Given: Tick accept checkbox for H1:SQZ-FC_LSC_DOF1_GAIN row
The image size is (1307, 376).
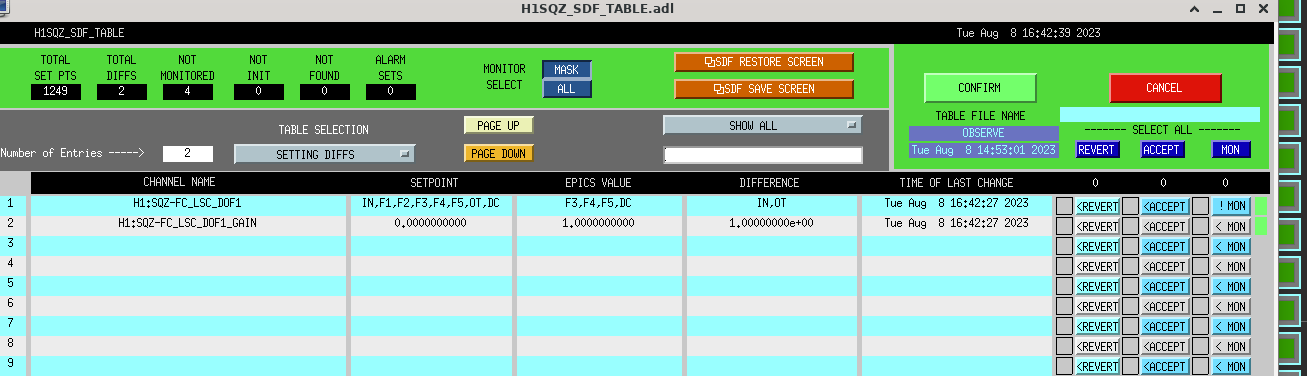Looking at the screenshot, I should pos(1131,226).
